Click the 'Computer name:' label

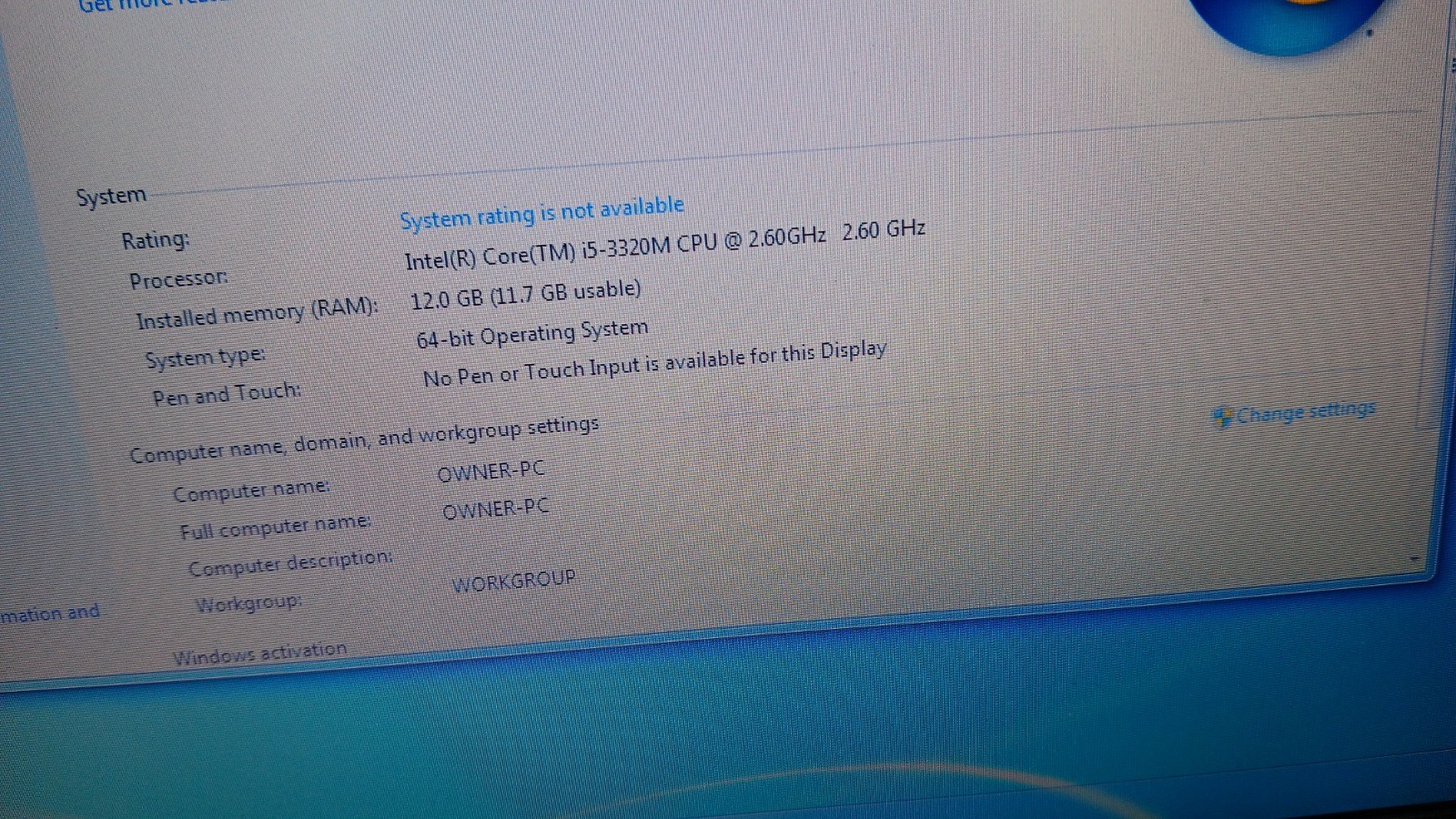[251, 491]
